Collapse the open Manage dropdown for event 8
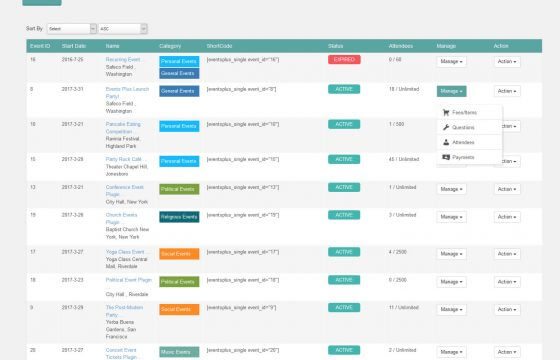Viewport: 560px width, 360px height. pyautogui.click(x=451, y=91)
